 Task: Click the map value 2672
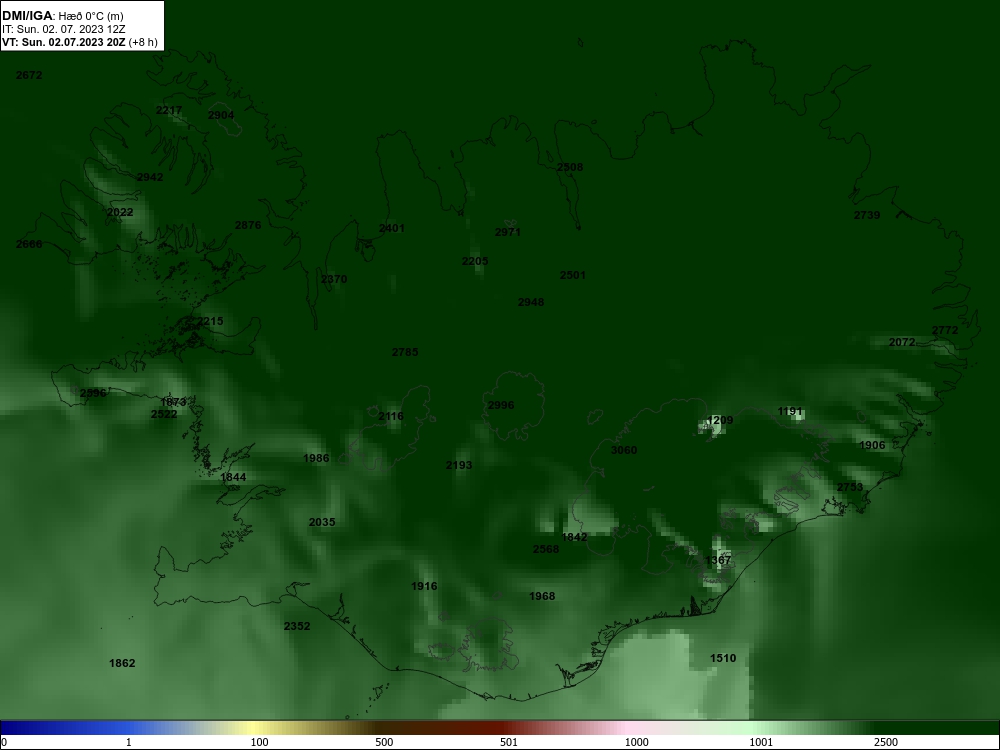[29, 75]
